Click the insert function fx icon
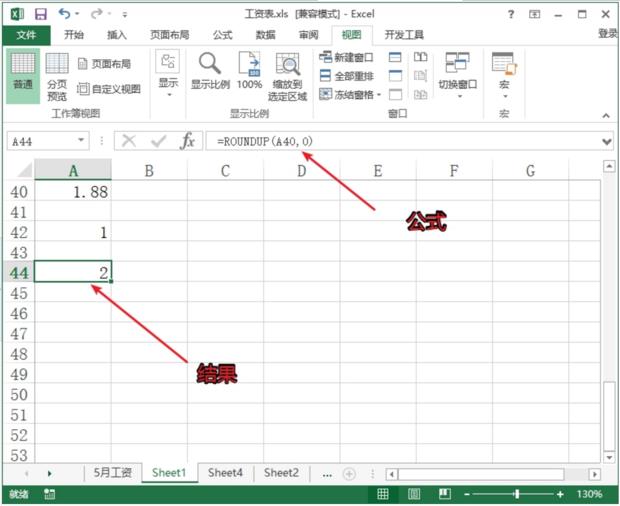620x506 pixels. (187, 142)
